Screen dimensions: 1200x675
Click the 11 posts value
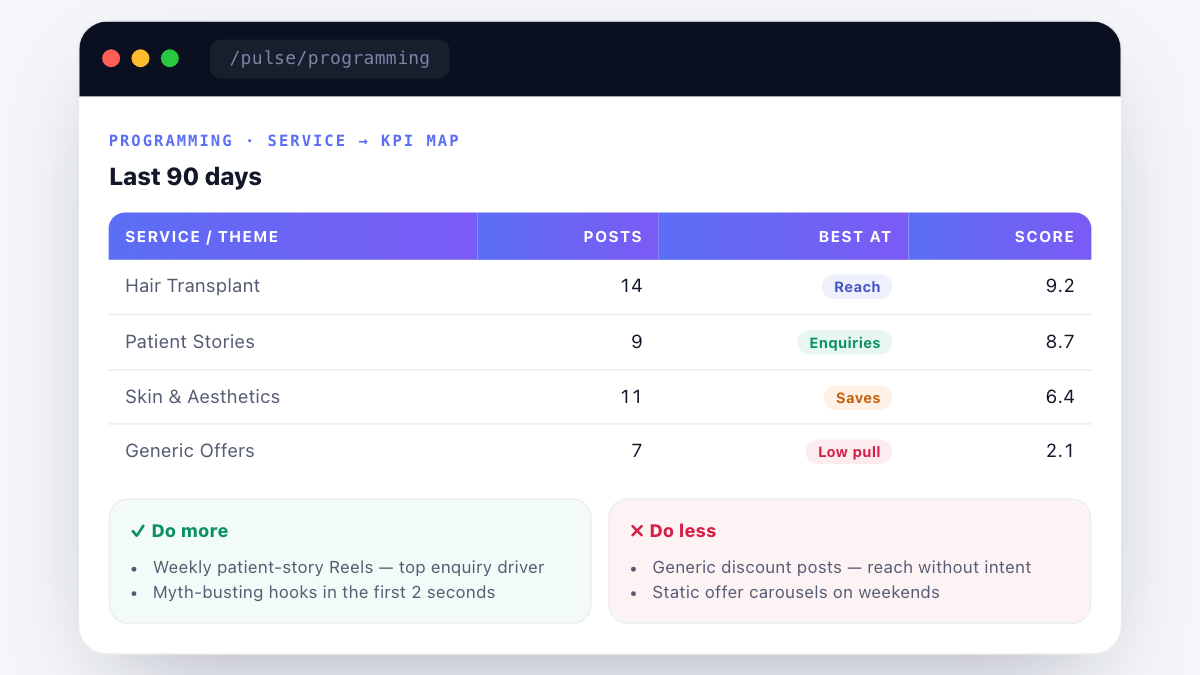[631, 397]
